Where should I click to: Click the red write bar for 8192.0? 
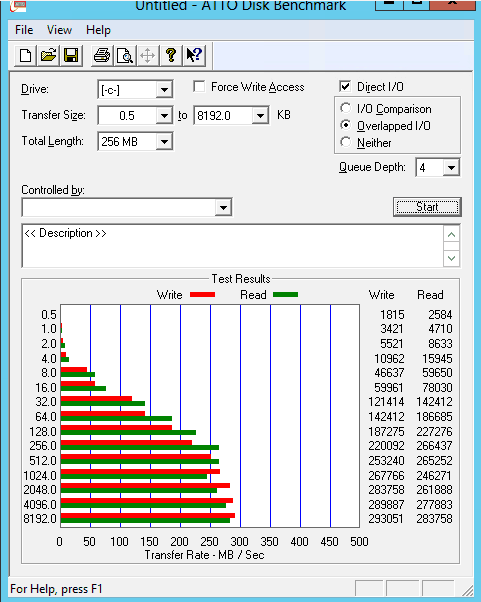click(148, 515)
